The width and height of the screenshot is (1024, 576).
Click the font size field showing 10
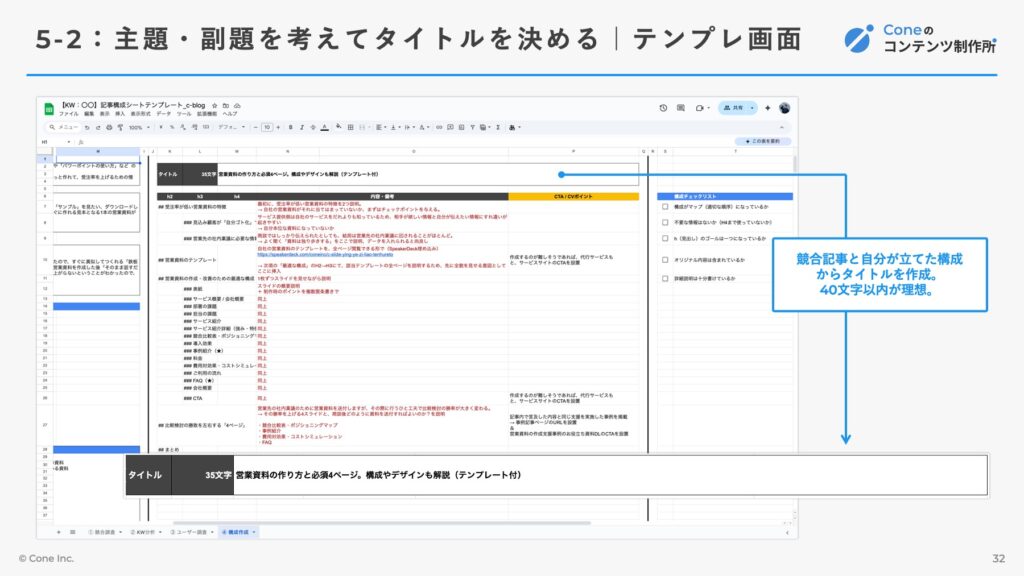(267, 127)
